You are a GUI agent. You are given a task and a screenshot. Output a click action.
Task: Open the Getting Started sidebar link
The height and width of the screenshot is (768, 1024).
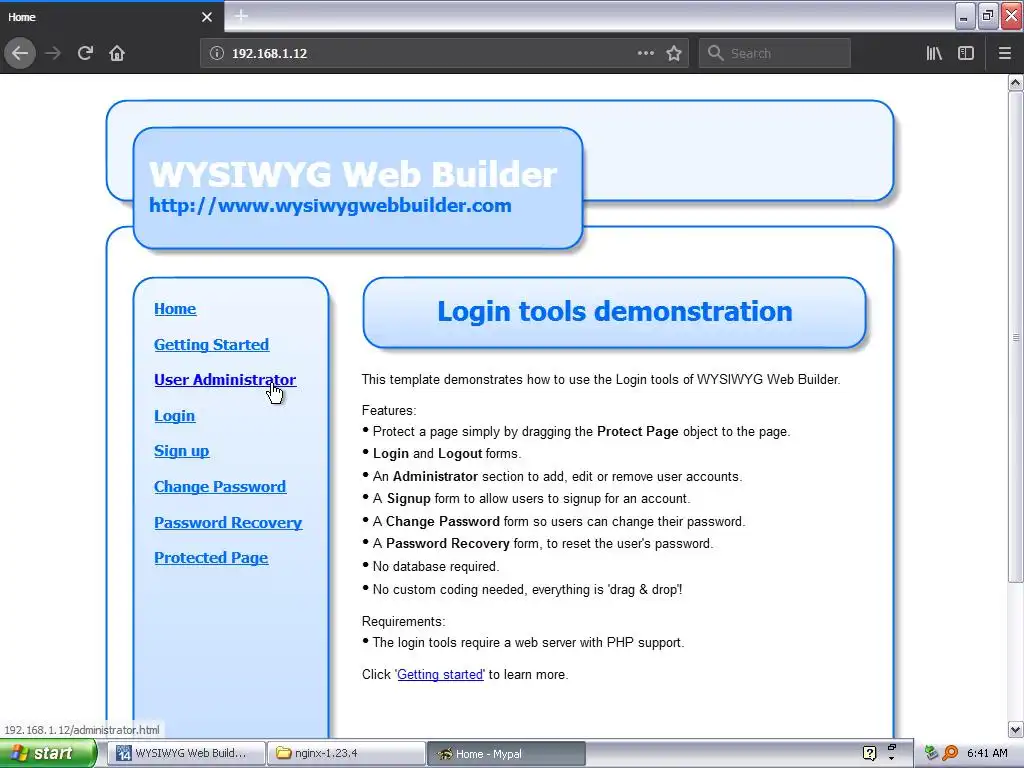point(212,344)
